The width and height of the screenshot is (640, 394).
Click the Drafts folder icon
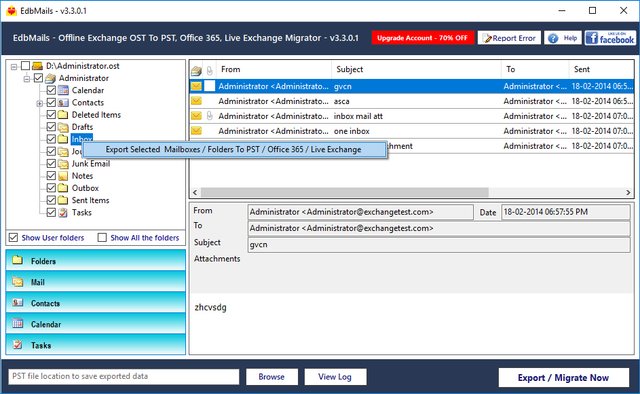click(x=63, y=127)
